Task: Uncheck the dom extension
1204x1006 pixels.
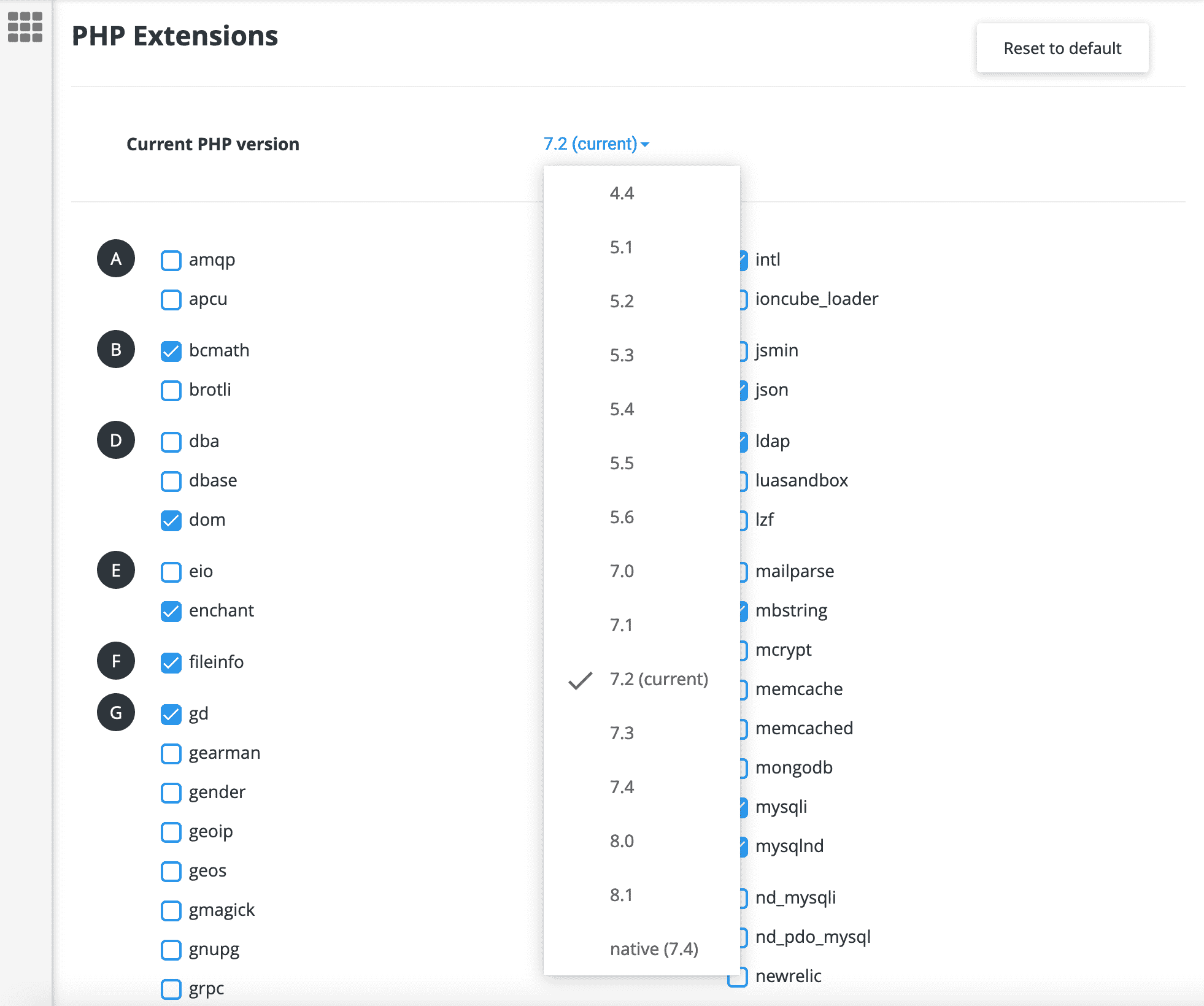Action: (x=171, y=520)
